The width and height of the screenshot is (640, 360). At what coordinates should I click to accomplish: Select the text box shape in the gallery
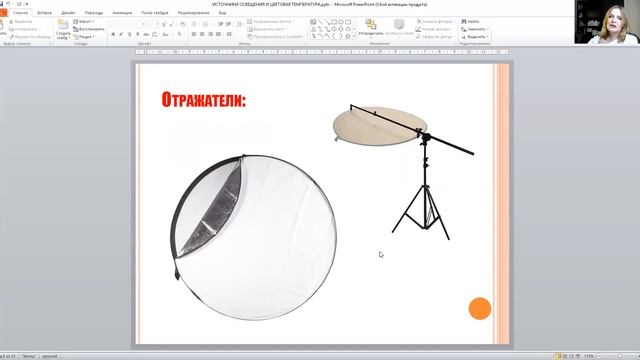[313, 22]
